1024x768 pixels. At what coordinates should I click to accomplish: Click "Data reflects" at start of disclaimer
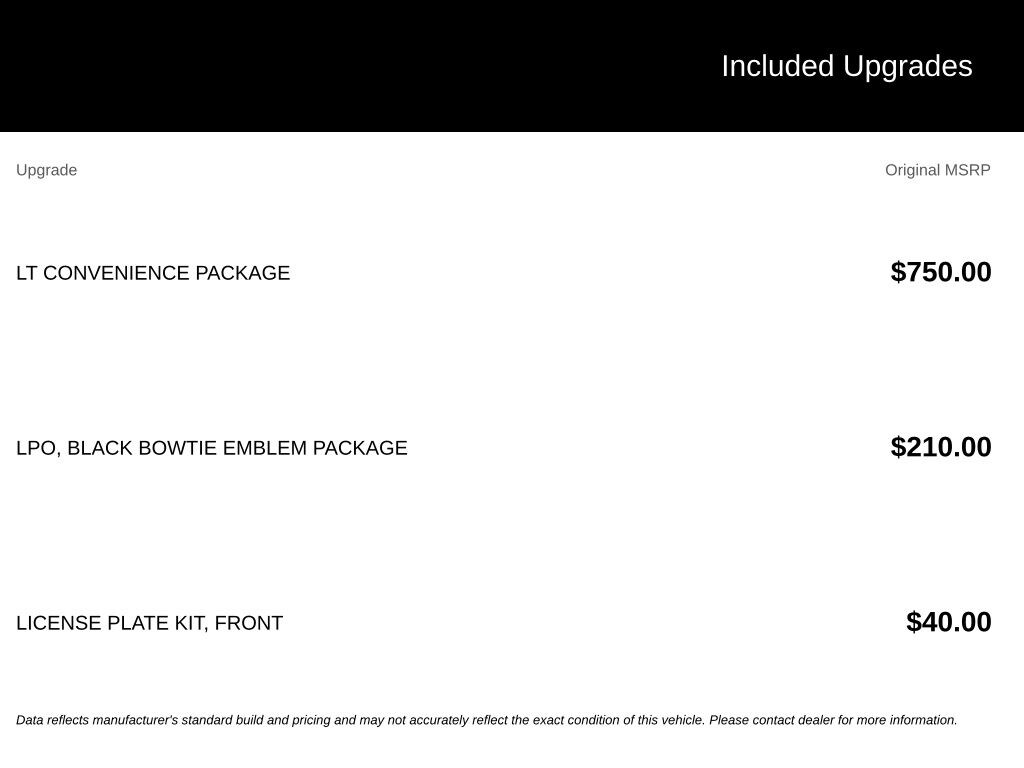[x=52, y=720]
